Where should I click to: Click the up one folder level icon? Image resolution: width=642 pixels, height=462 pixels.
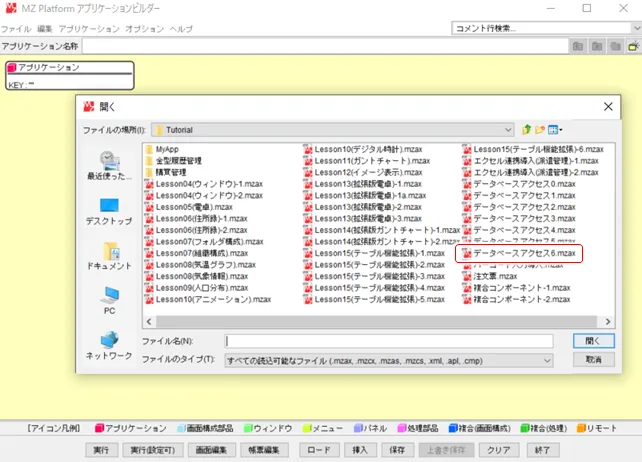pos(527,130)
